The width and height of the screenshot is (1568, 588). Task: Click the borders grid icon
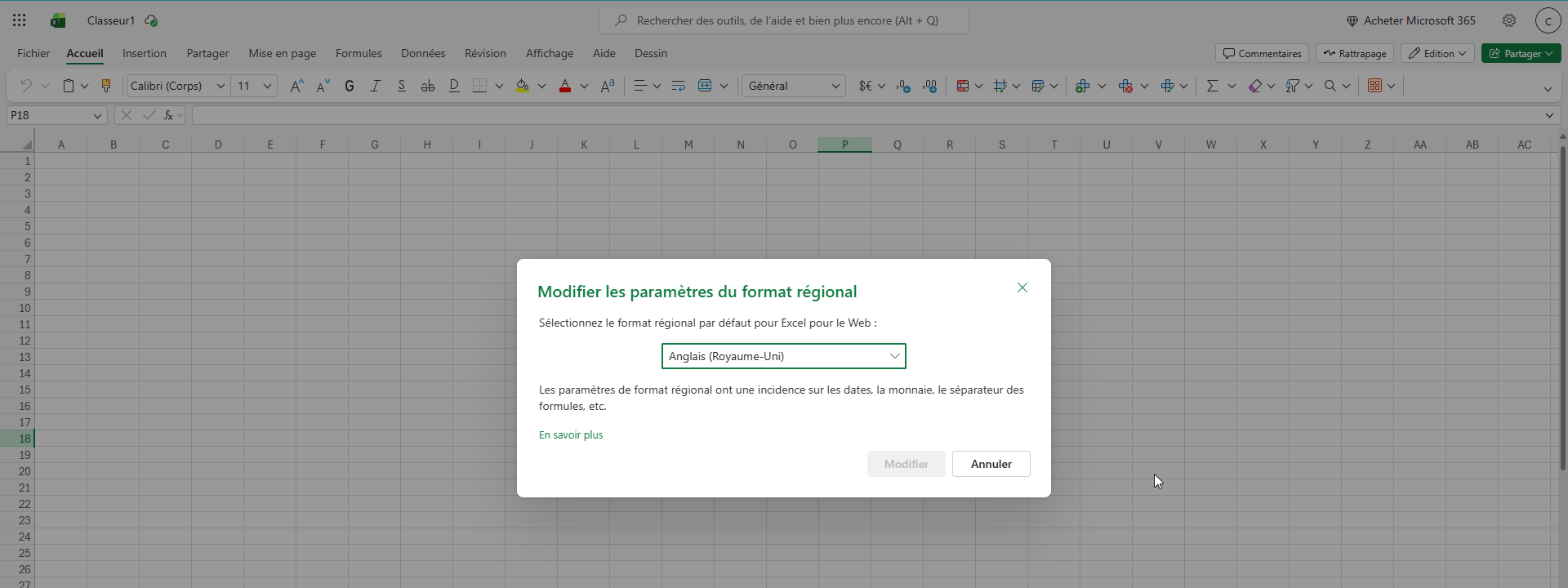pyautogui.click(x=480, y=86)
